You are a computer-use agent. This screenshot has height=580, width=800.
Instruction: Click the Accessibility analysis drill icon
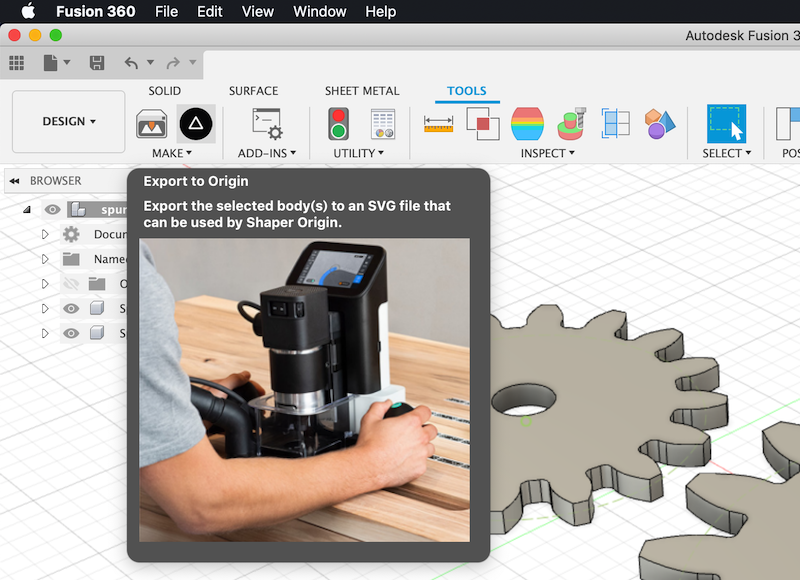pyautogui.click(x=571, y=124)
